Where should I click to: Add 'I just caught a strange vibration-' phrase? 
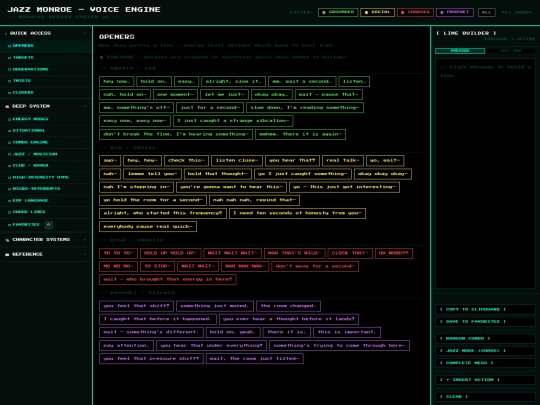[x=233, y=121]
